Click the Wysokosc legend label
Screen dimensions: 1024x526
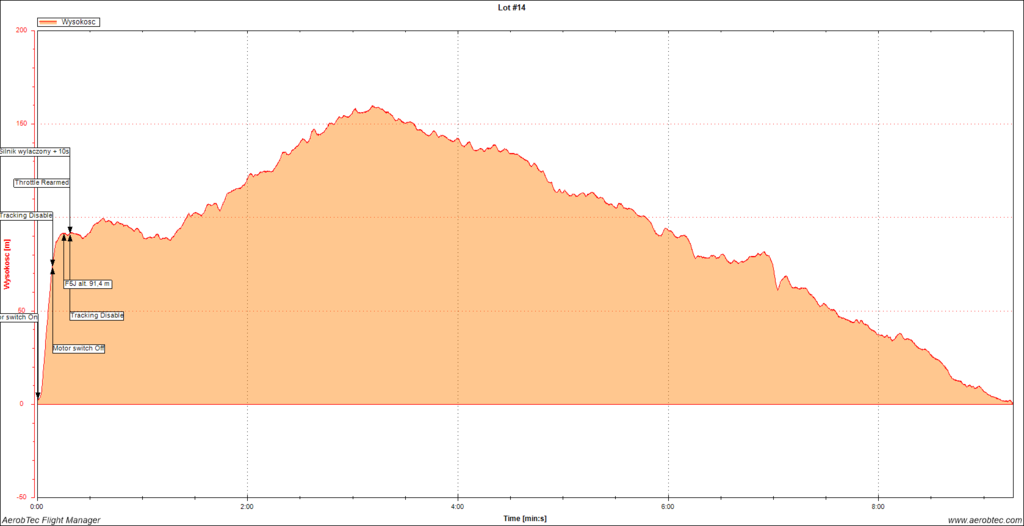click(80, 21)
